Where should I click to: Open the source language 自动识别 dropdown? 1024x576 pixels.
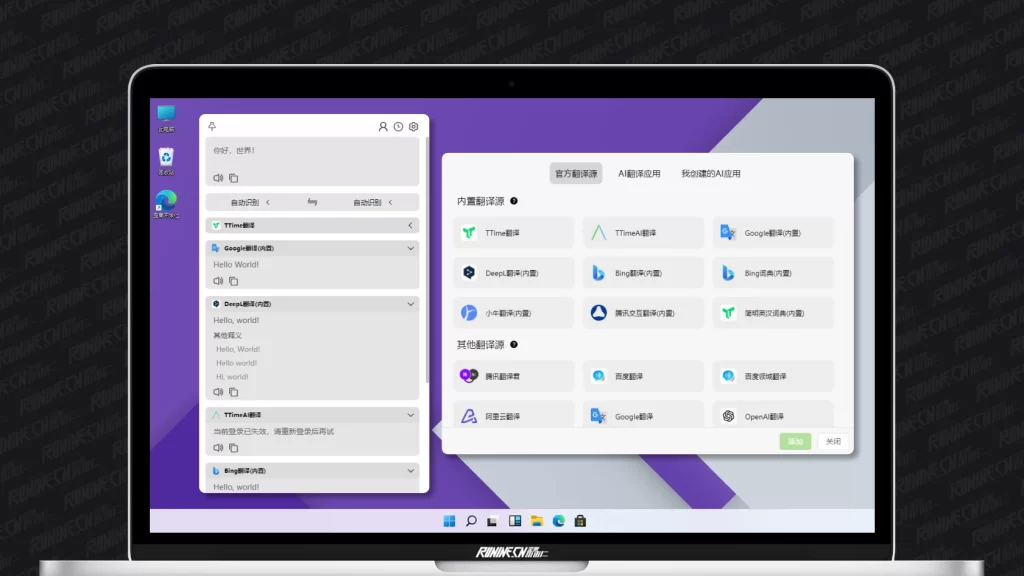250,202
